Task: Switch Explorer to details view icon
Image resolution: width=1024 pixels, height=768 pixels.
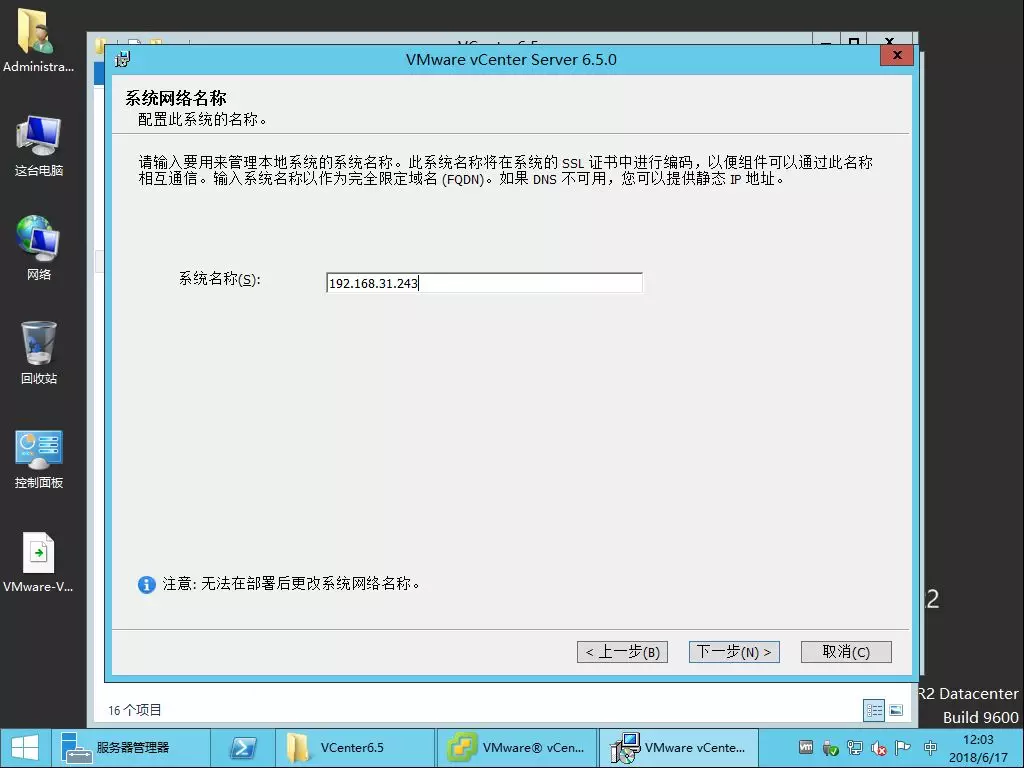Action: coord(874,711)
